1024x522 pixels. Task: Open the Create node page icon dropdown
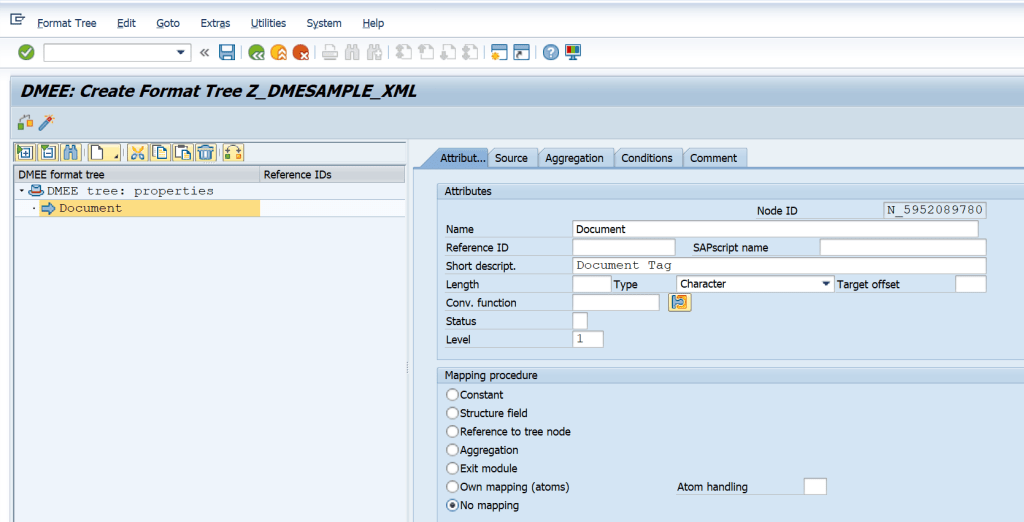(104, 153)
